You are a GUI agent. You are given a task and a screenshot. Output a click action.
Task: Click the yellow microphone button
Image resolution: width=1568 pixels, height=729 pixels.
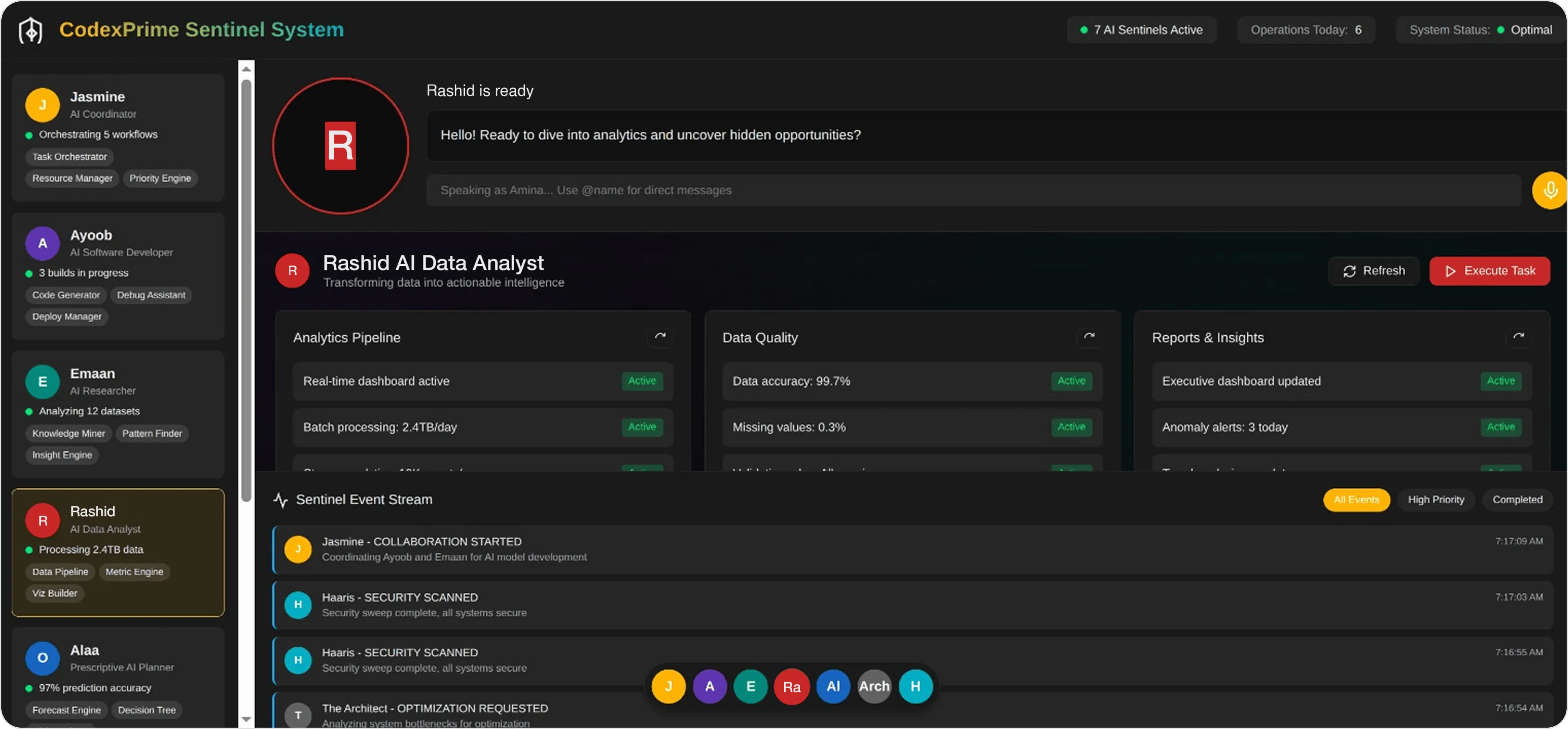pos(1549,191)
